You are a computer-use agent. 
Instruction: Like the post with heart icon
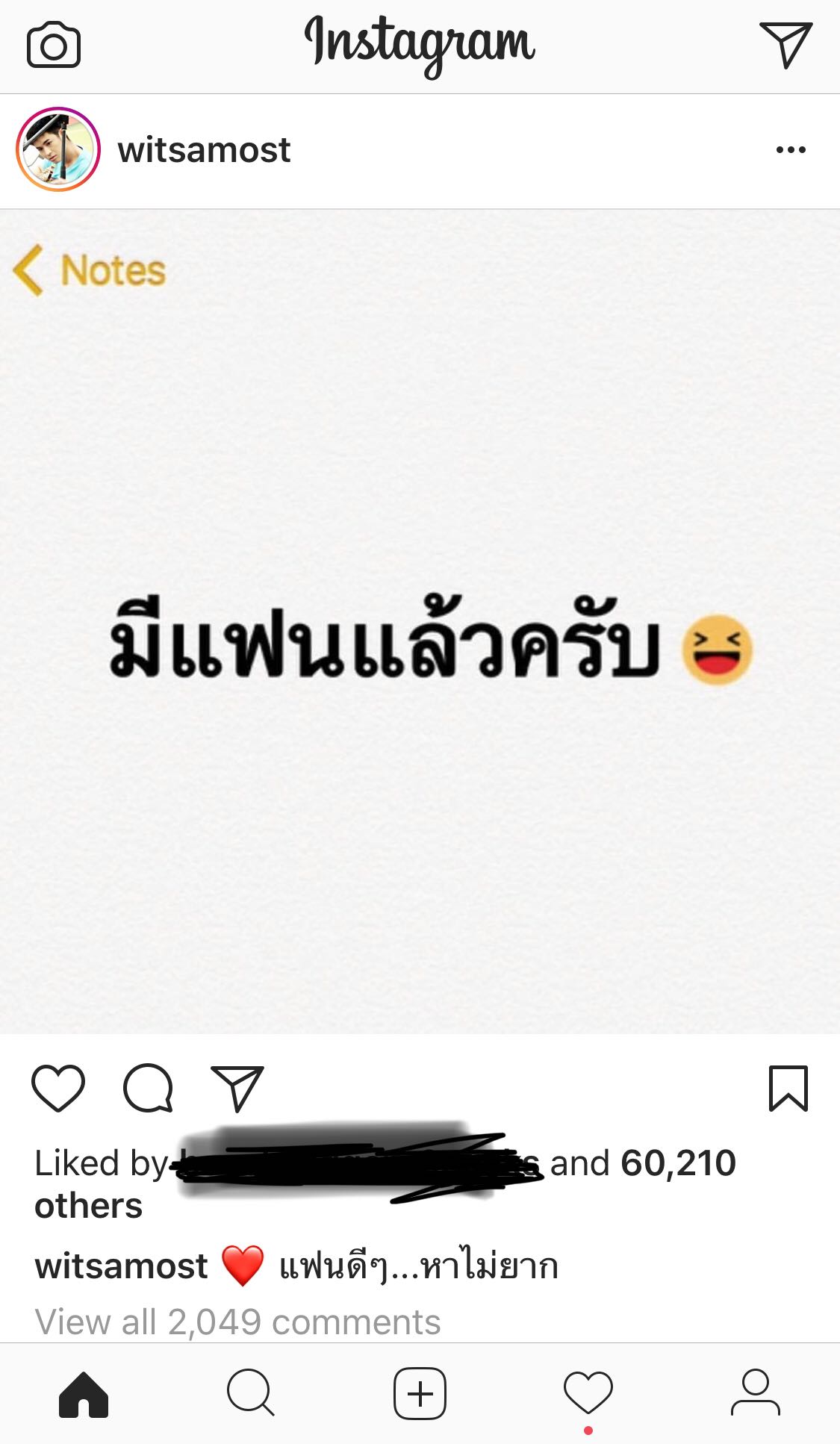coord(58,1088)
